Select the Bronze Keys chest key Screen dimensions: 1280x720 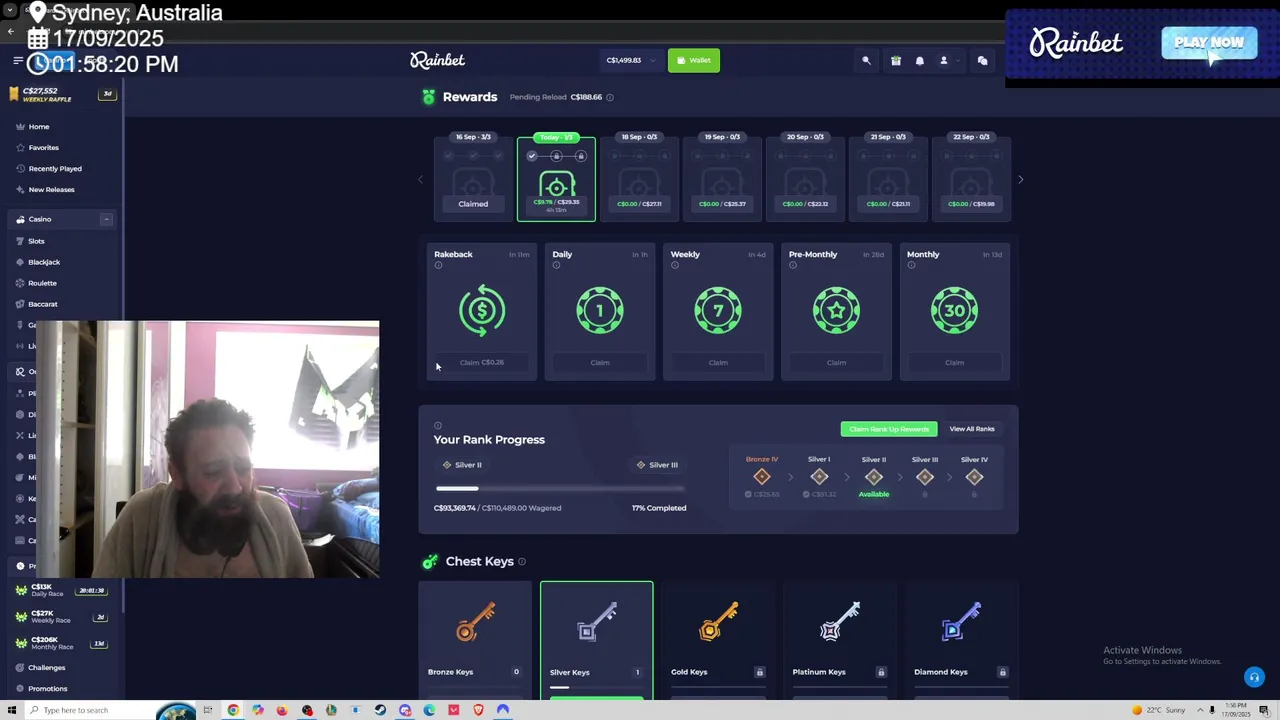coord(475,640)
